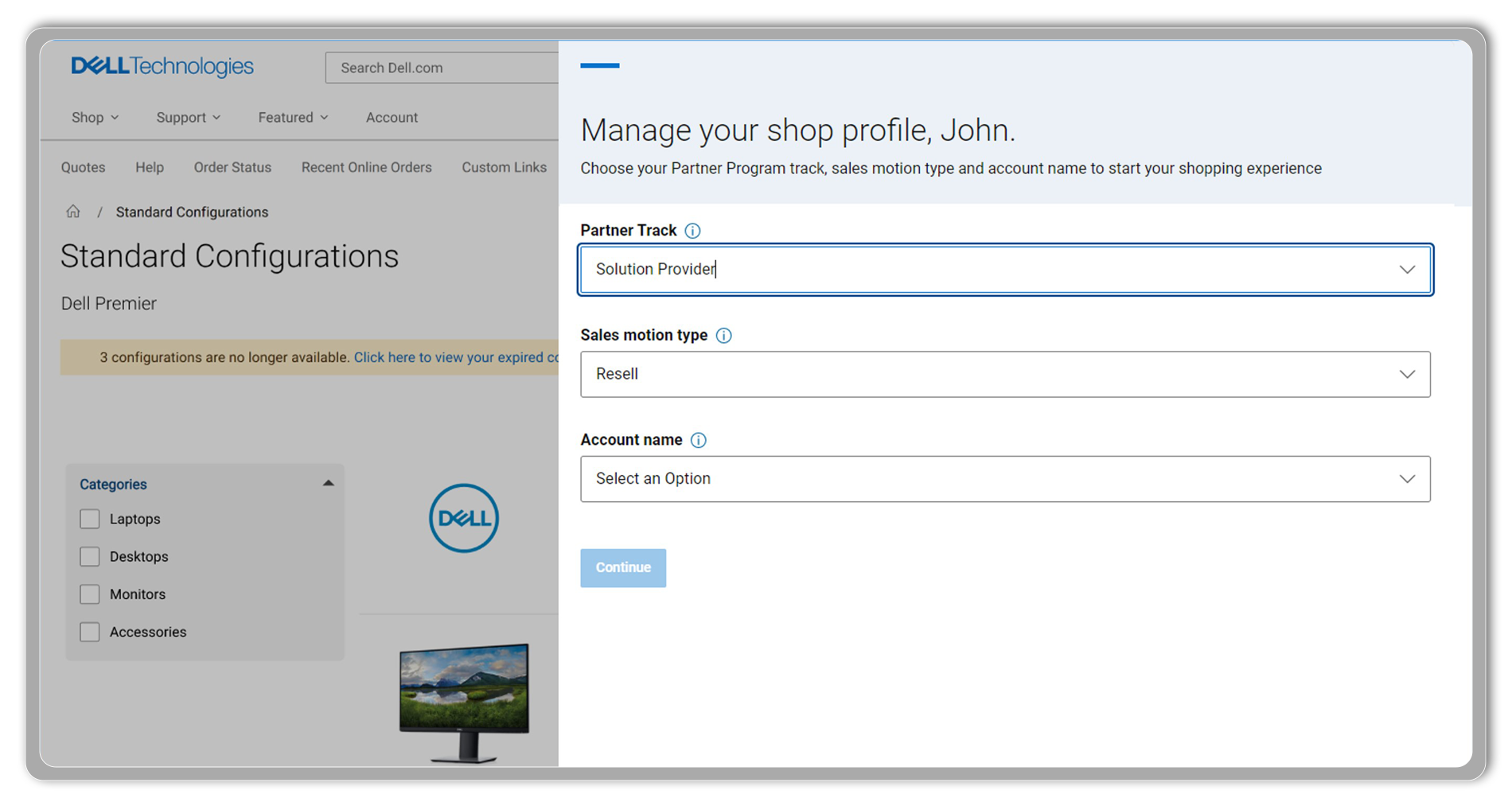
Task: Open the Support menu
Action: [x=188, y=118]
